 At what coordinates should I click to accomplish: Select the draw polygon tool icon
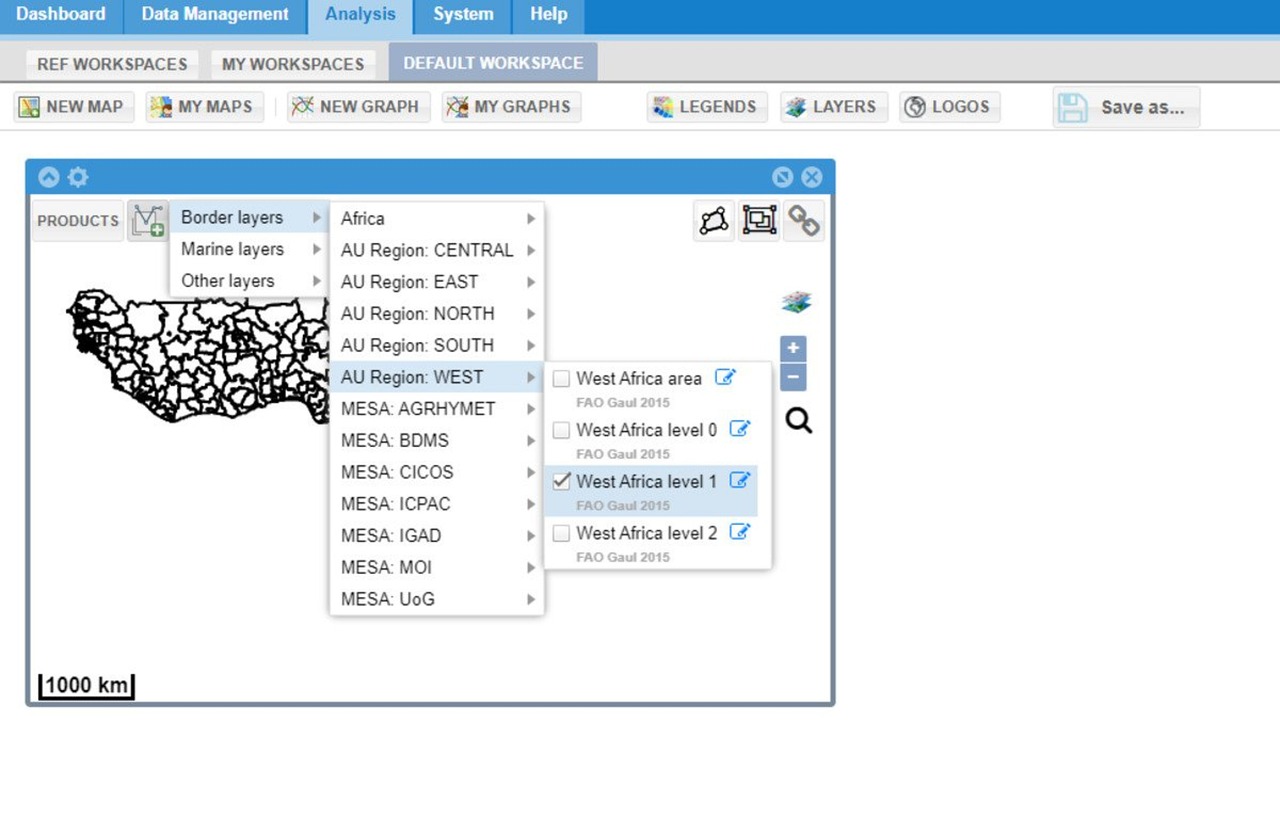click(714, 220)
